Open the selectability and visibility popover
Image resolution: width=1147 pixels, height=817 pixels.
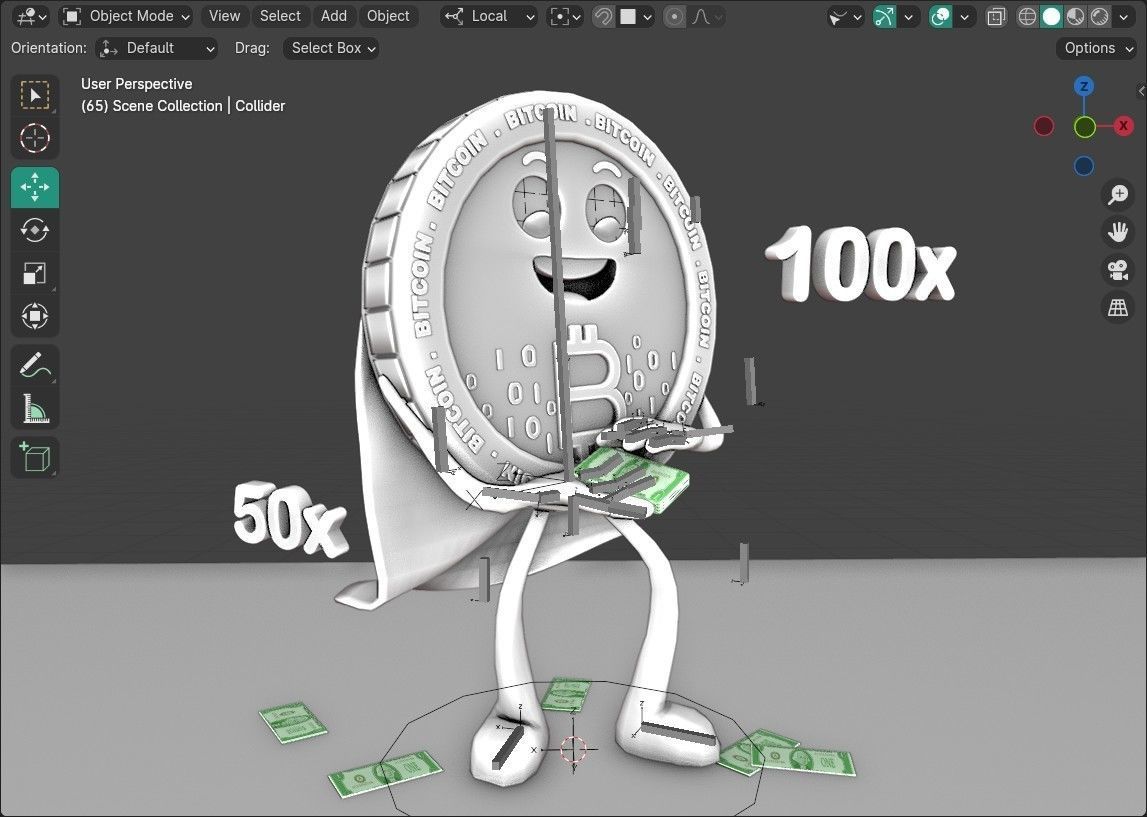click(845, 16)
